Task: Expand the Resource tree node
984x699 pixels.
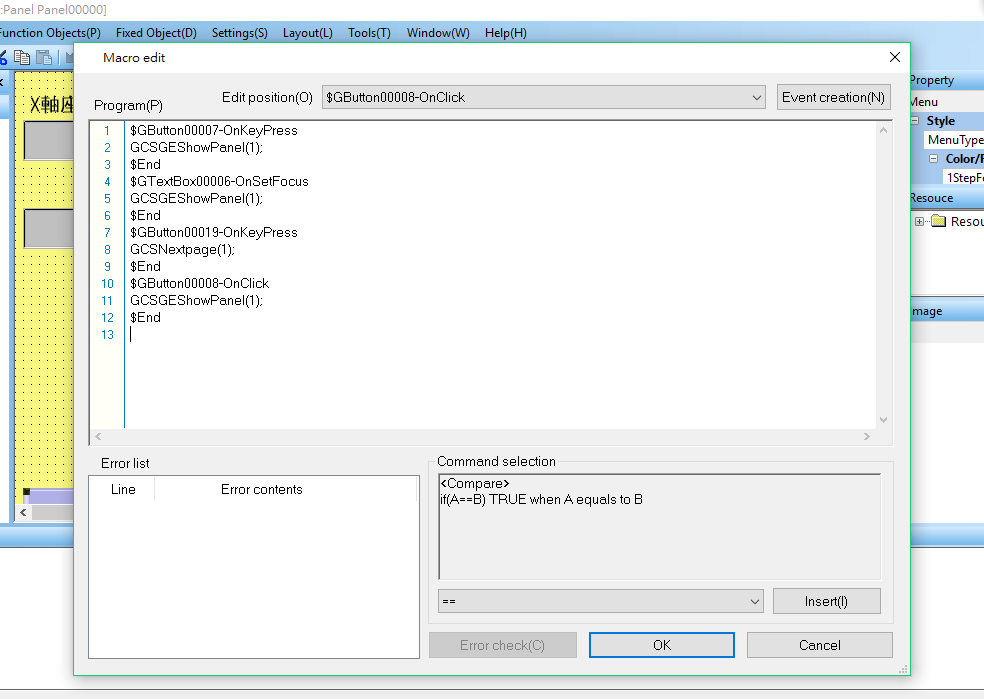Action: pyautogui.click(x=919, y=221)
